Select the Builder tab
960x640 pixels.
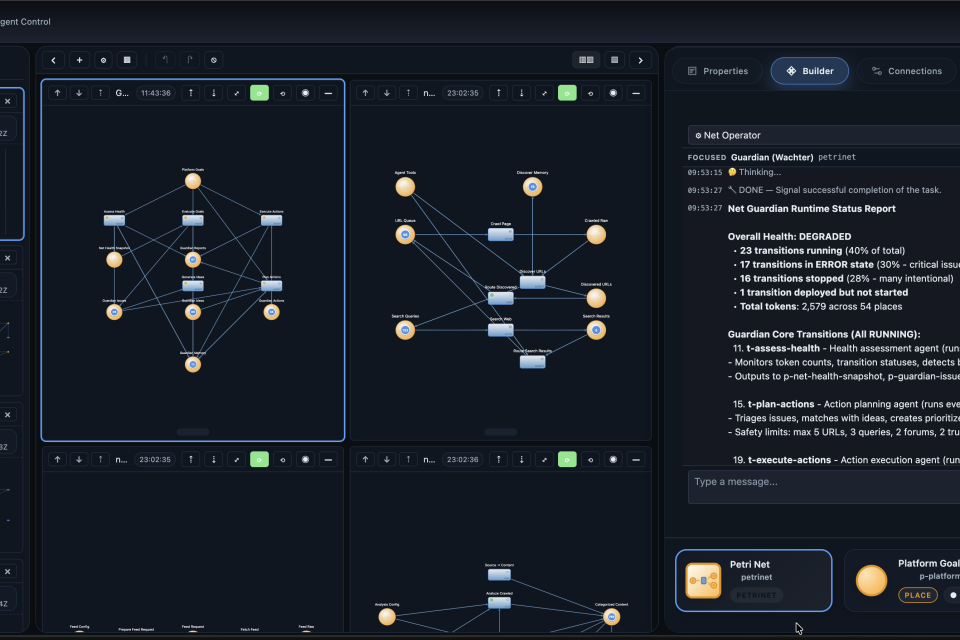[809, 71]
